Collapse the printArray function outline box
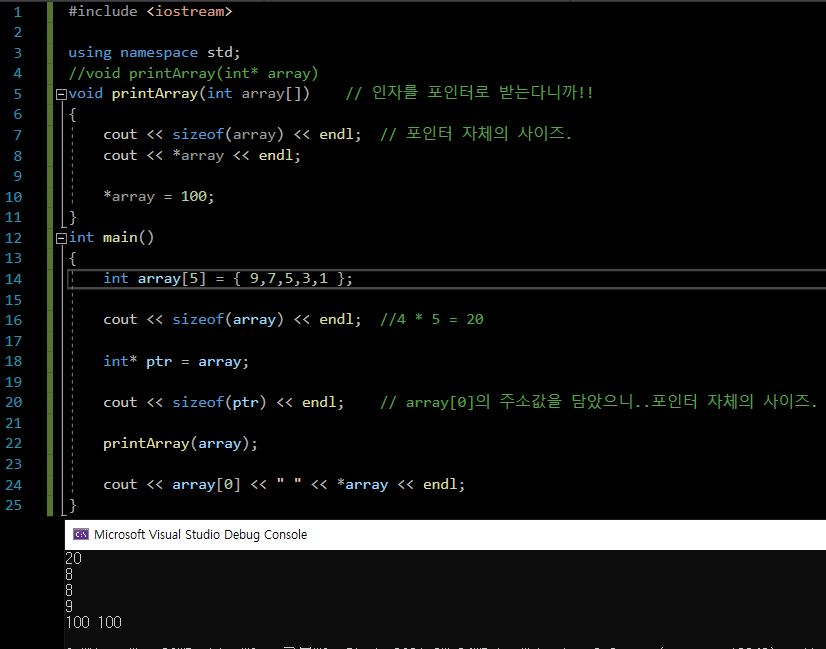 pyautogui.click(x=61, y=94)
